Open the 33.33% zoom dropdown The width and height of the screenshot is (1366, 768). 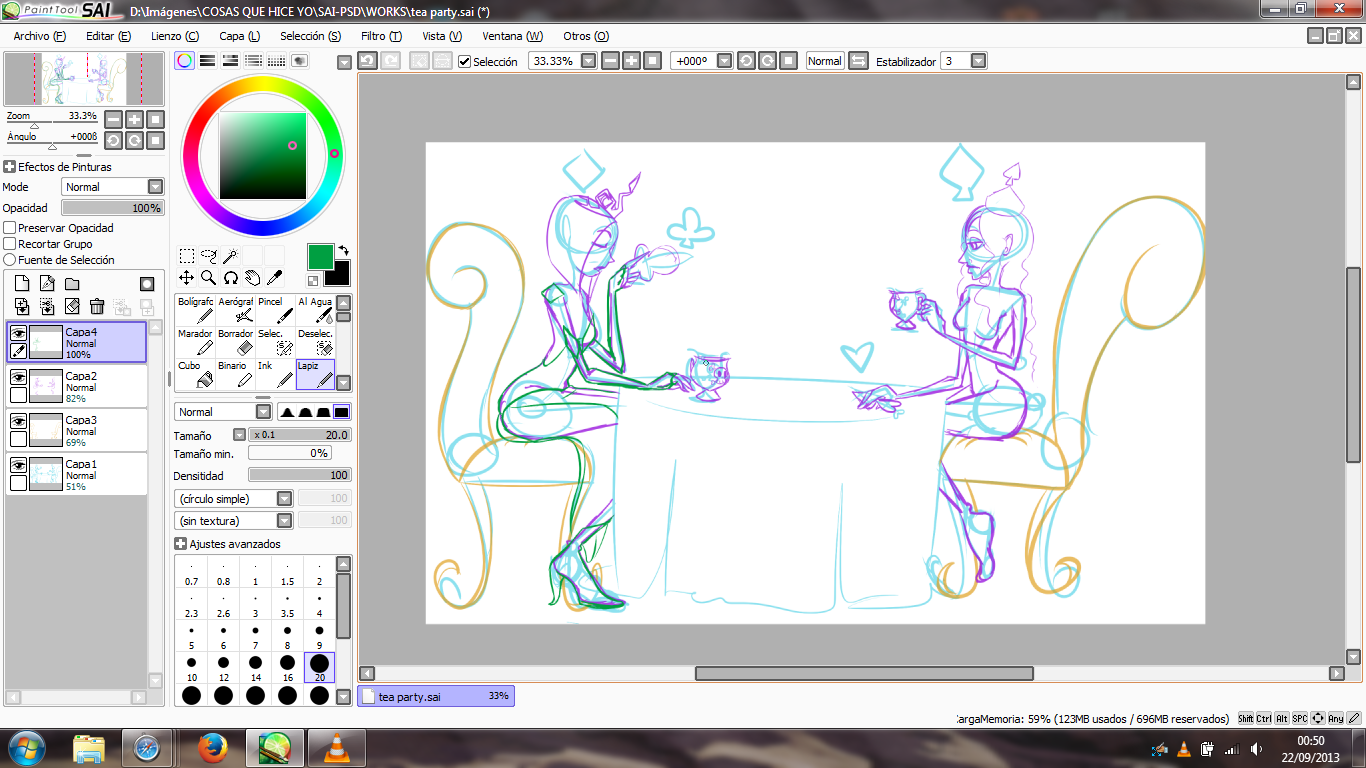click(588, 61)
